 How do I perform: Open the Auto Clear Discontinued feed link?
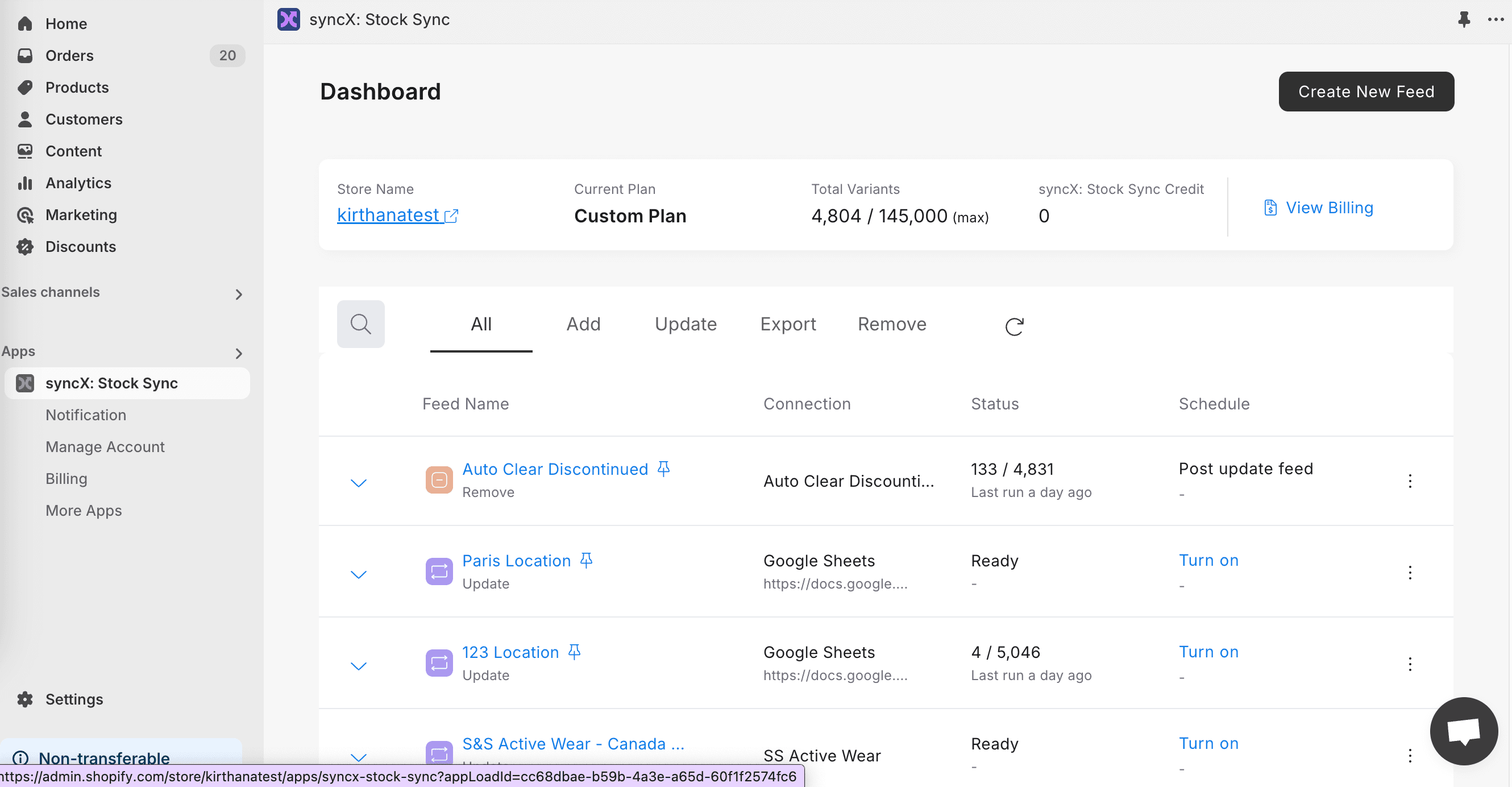point(555,469)
